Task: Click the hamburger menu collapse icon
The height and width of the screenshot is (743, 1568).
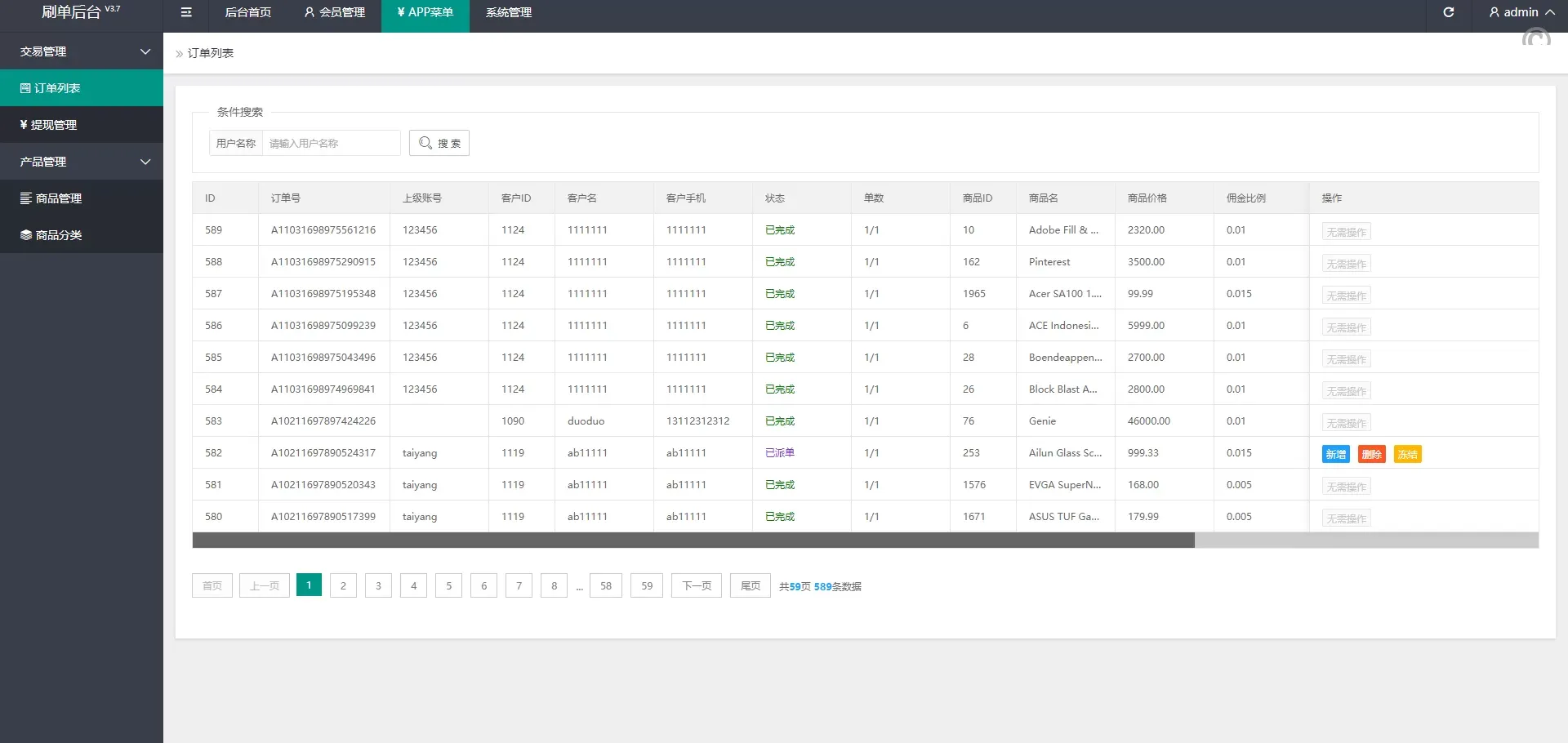Action: click(186, 12)
